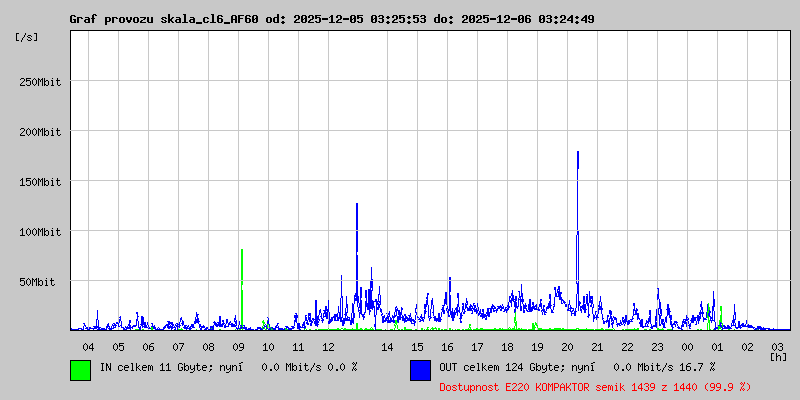Viewport: 800px width, 400px height.
Task: Click the 00 midnight label on x-axis
Action: coord(687,346)
